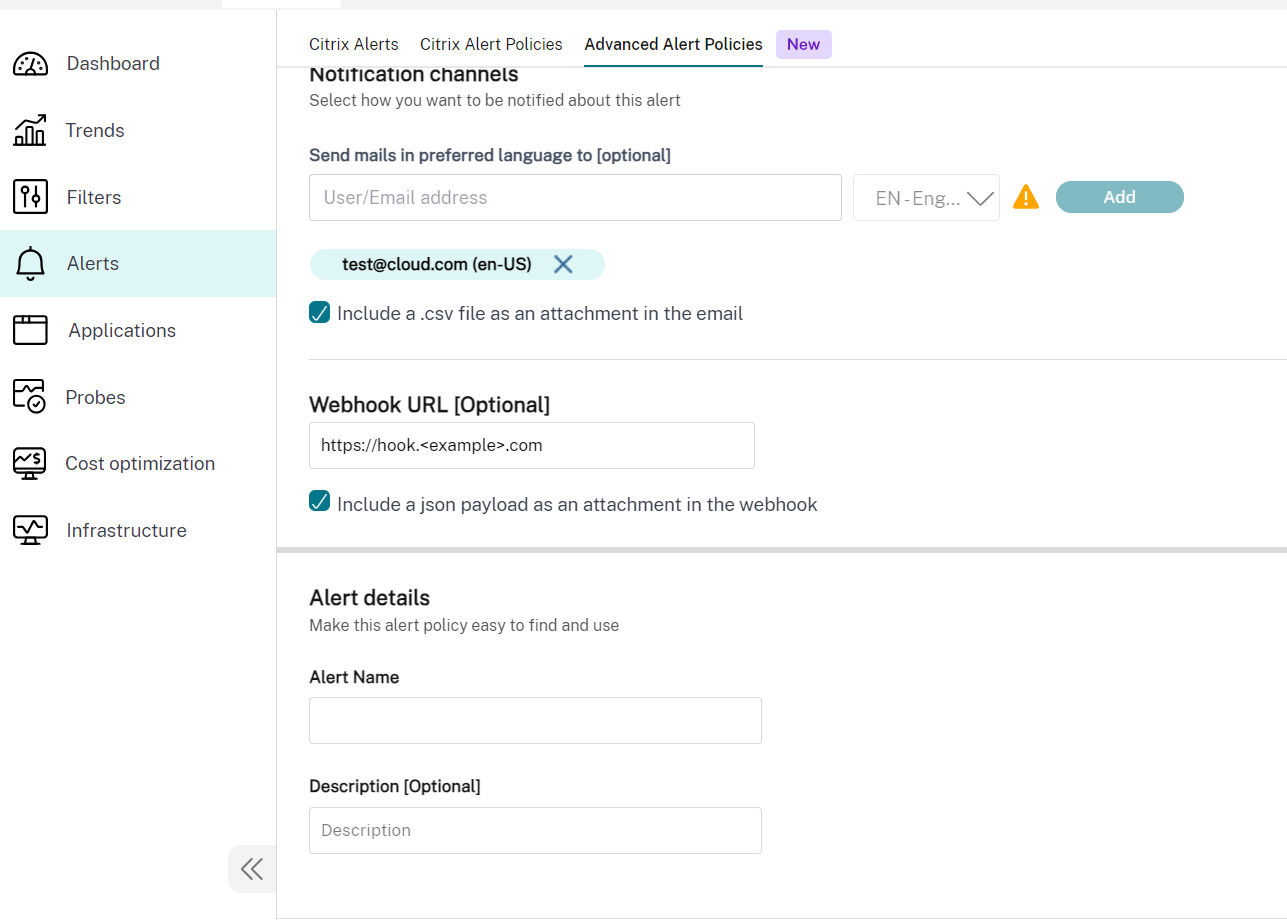Switch to the Citrix Alerts tab
The height and width of the screenshot is (920, 1287).
click(354, 44)
